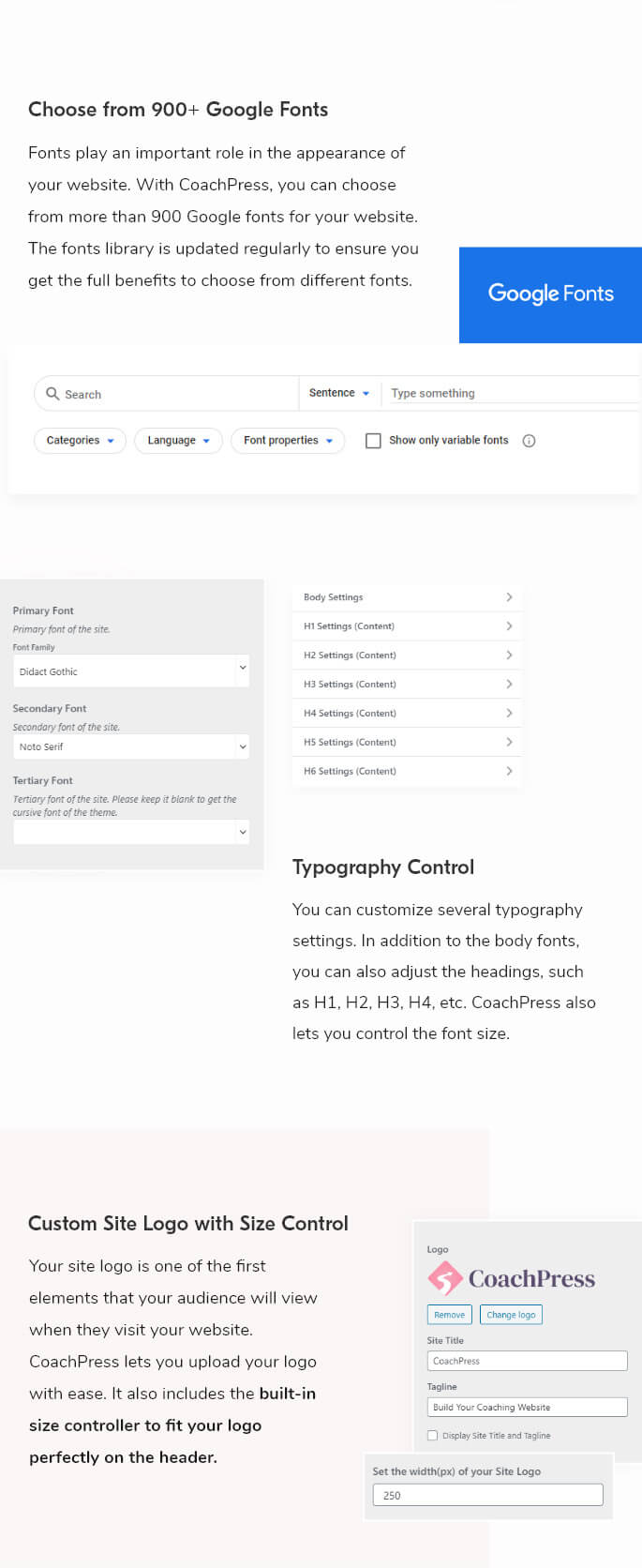Open the Sentence preview dropdown
This screenshot has height=1568, width=642.
click(339, 394)
